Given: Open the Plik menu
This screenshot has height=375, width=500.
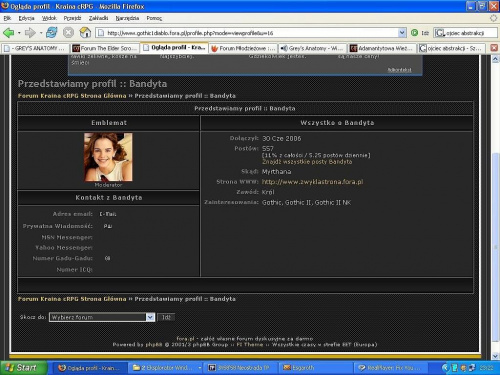Looking at the screenshot, I should coord(7,18).
